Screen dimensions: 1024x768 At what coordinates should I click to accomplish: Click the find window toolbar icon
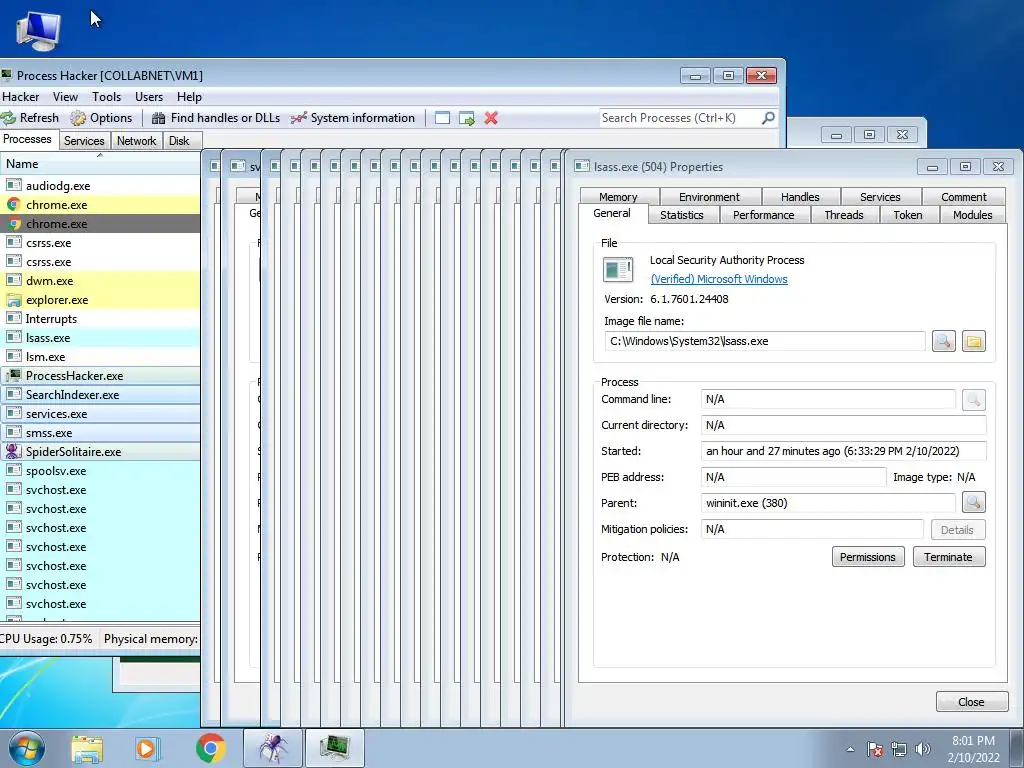[442, 118]
